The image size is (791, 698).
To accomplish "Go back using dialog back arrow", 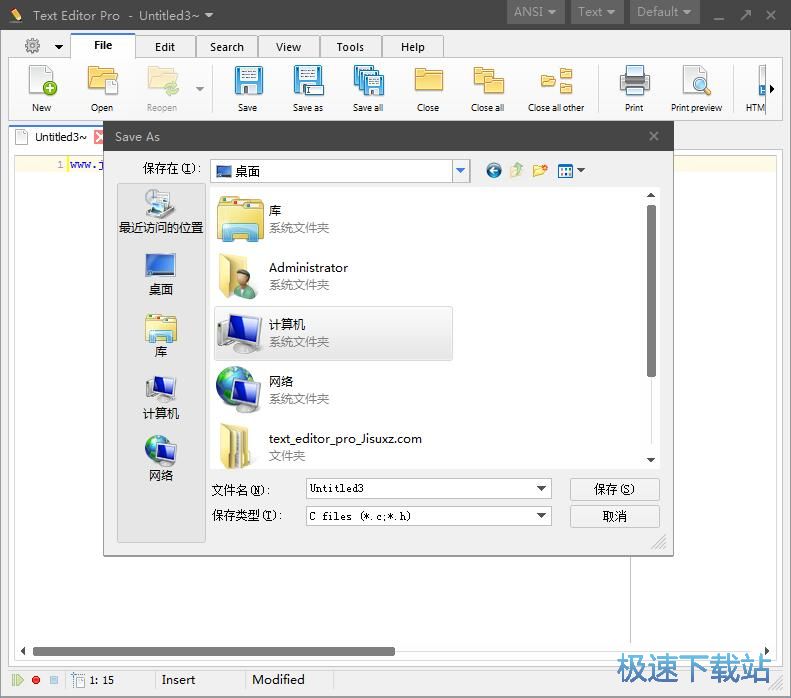I will click(493, 171).
